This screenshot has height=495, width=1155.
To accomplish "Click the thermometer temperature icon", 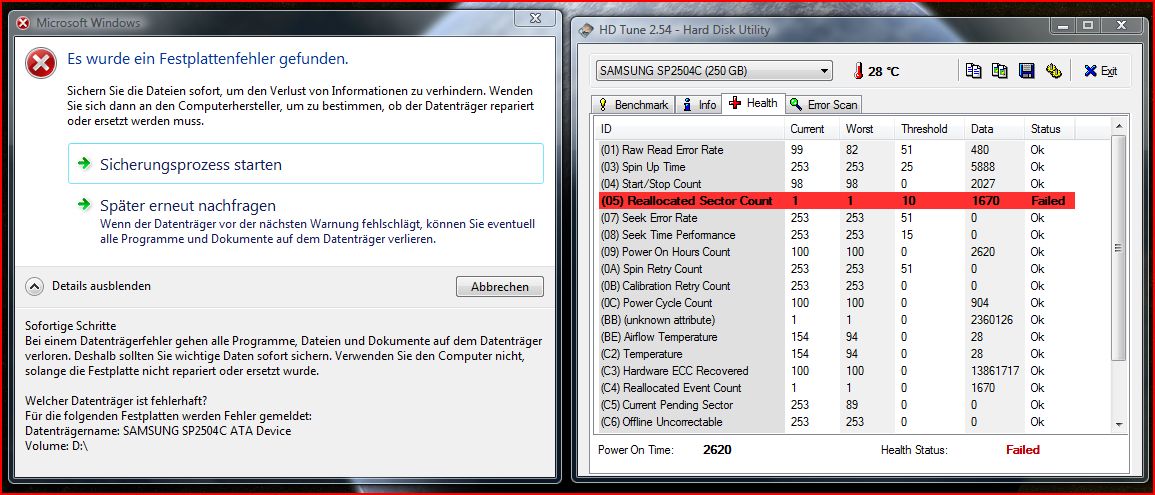I will click(858, 71).
